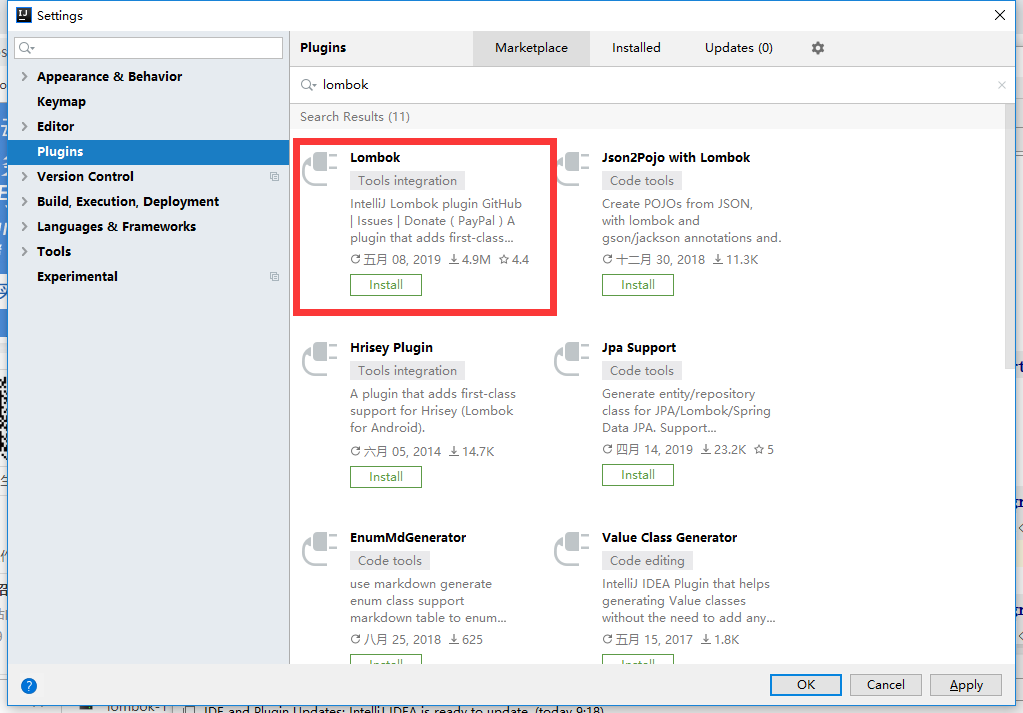The width and height of the screenshot is (1023, 713).
Task: Click Lombok's 4.9M downloads count
Action: pyautogui.click(x=470, y=260)
